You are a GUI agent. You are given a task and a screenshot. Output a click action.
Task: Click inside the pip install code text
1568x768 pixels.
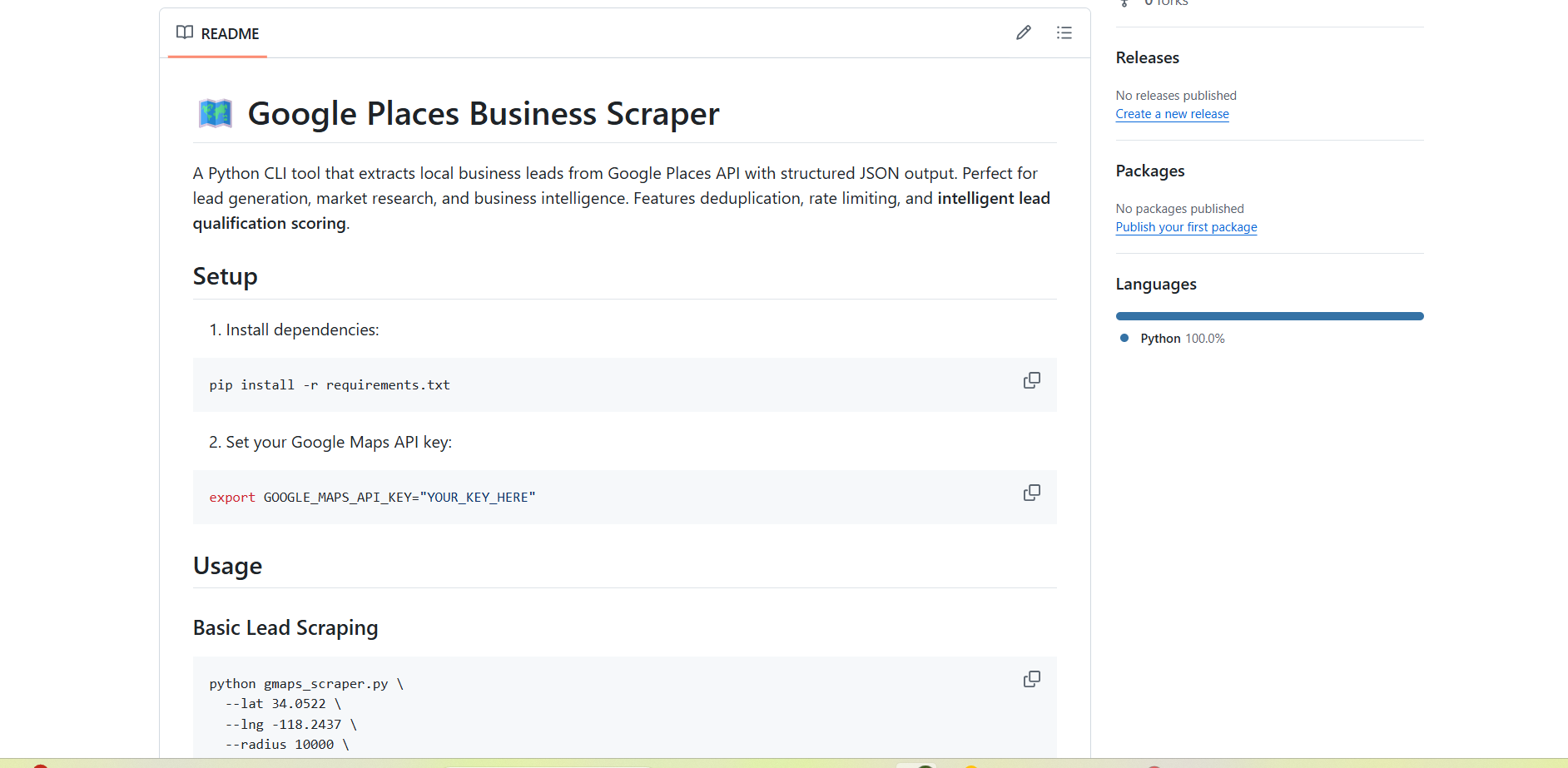click(330, 384)
